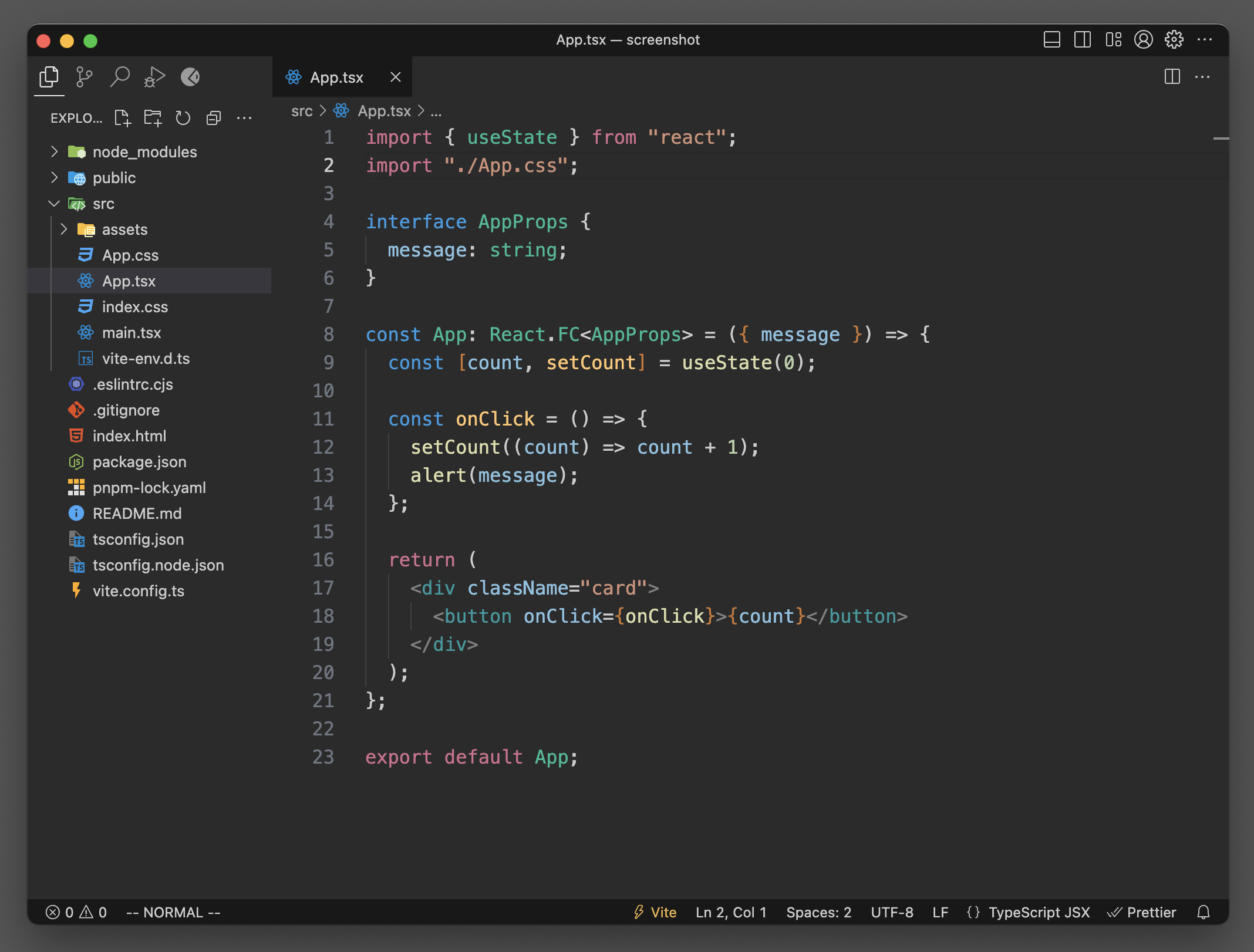Open tsconfig.node.json file
The width and height of the screenshot is (1254, 952).
[149, 565]
